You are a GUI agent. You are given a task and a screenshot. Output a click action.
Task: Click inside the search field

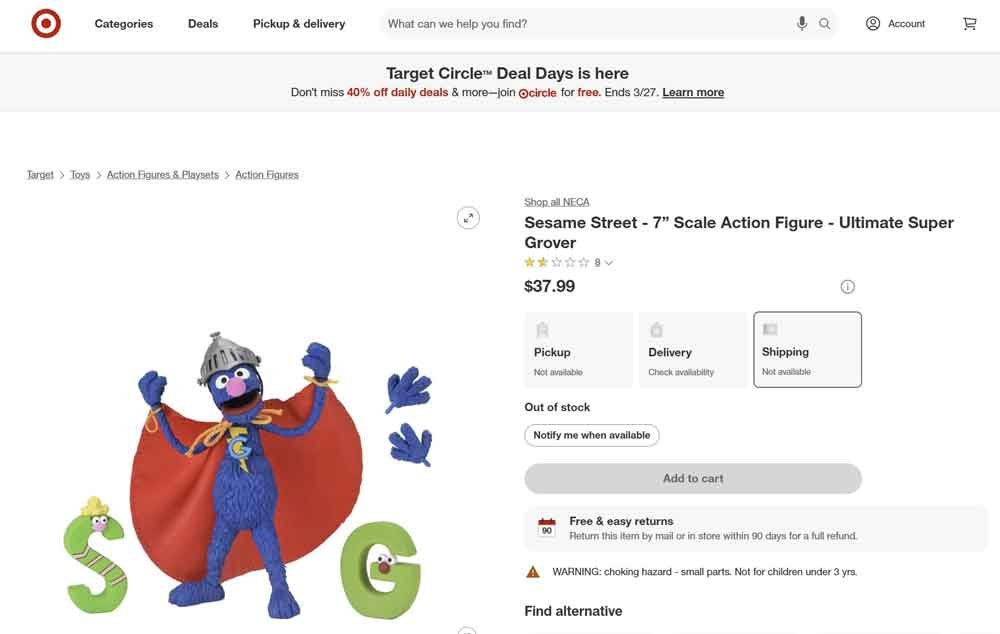pyautogui.click(x=580, y=23)
